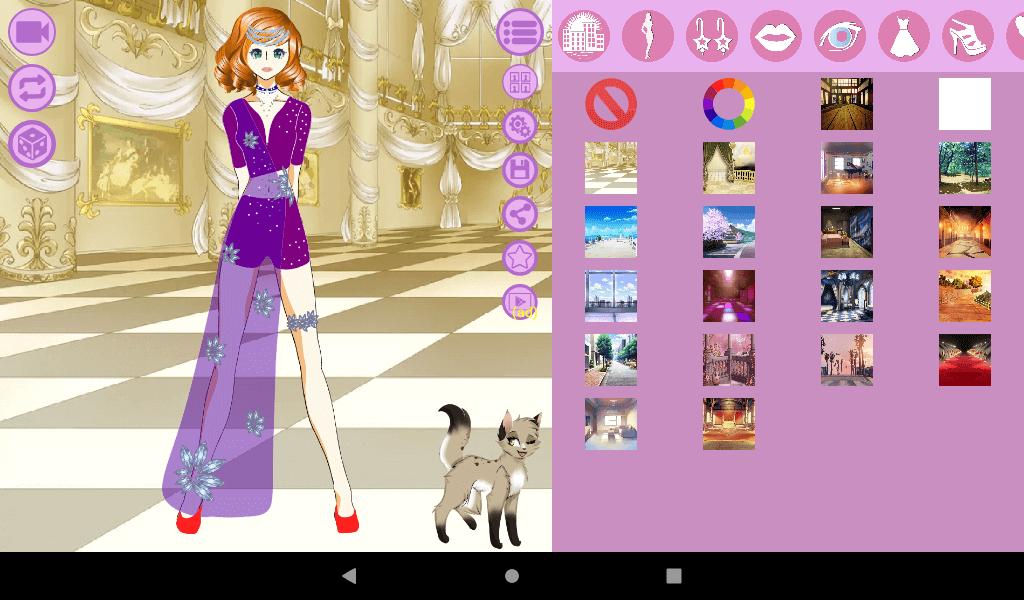Select the pink disco dance floor background
The height and width of the screenshot is (600, 1024).
coord(729,296)
